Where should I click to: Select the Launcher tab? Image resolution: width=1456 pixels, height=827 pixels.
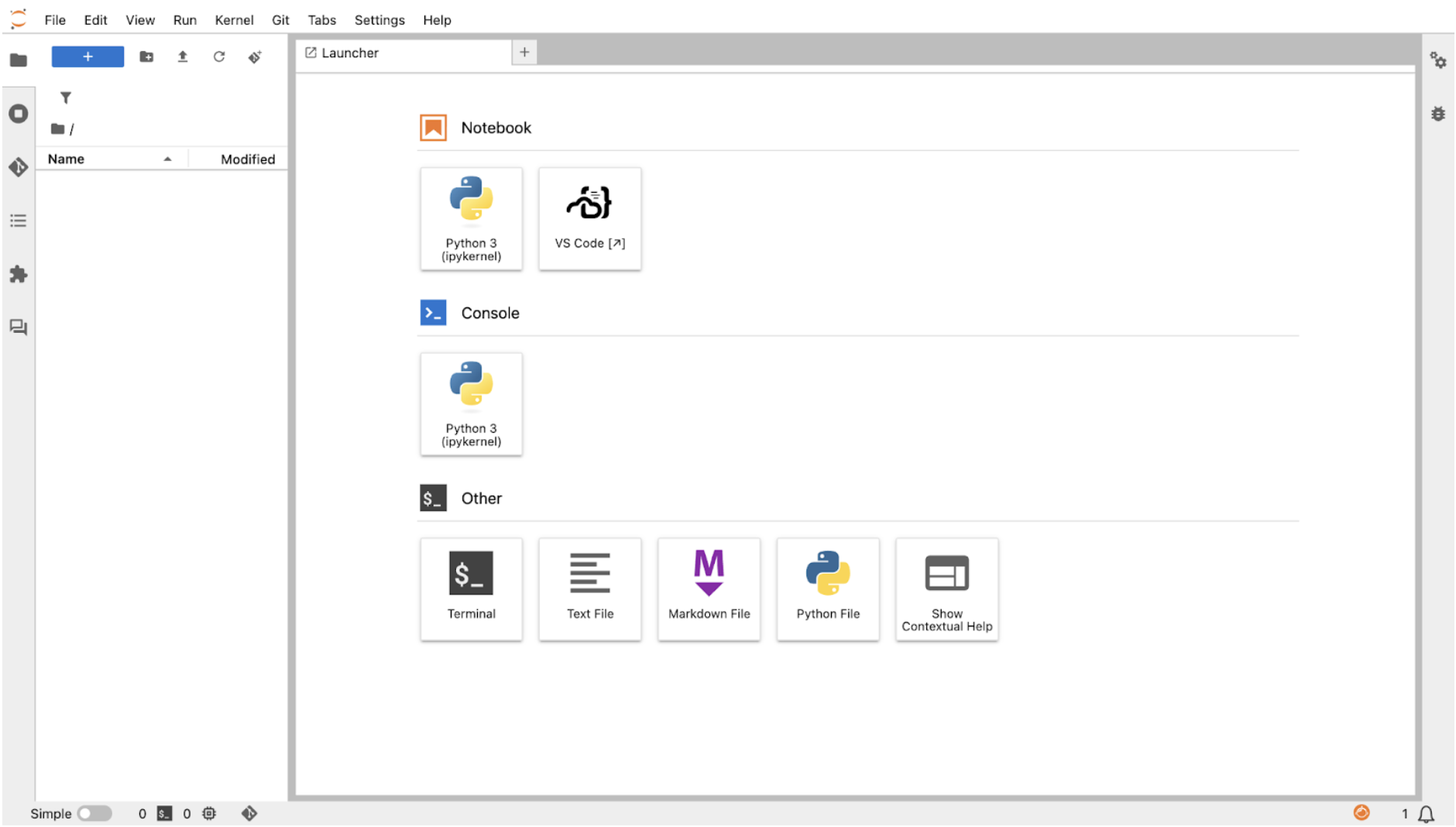(403, 53)
